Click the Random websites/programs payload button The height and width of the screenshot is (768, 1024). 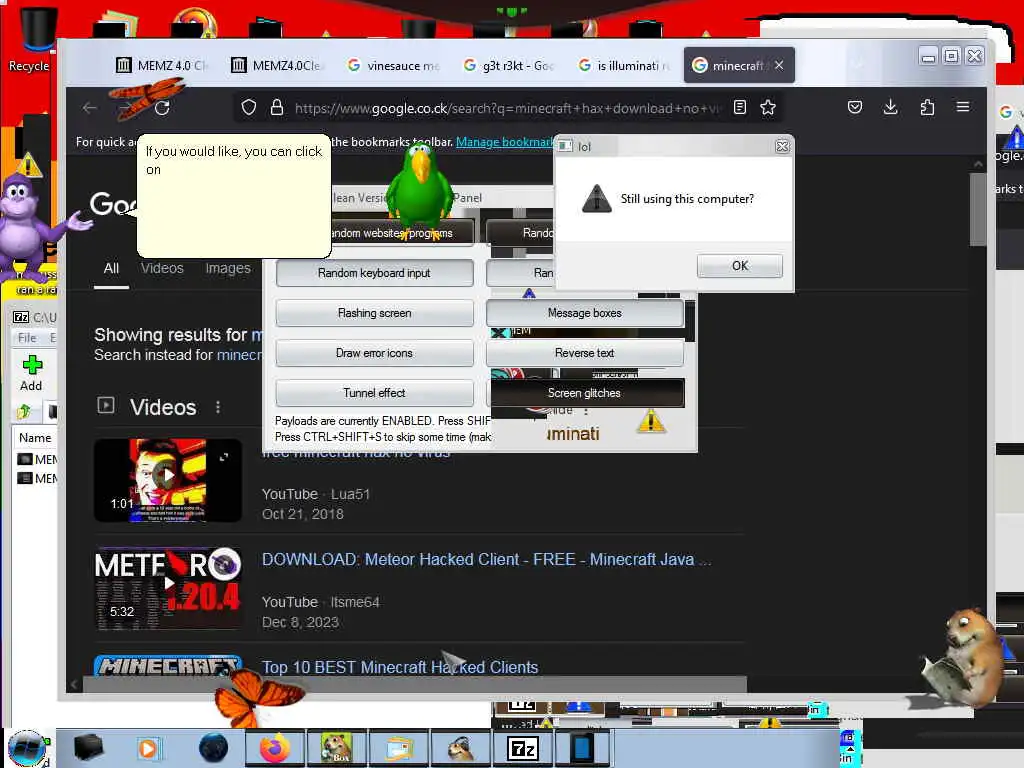[402, 233]
